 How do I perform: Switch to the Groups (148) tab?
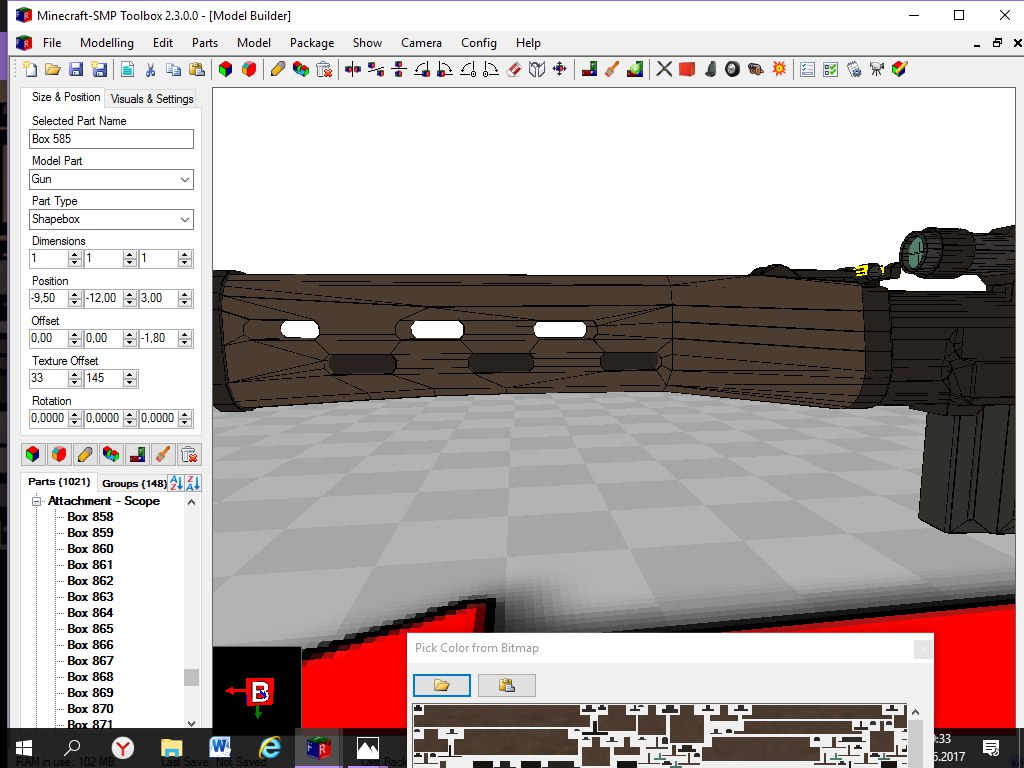(134, 483)
